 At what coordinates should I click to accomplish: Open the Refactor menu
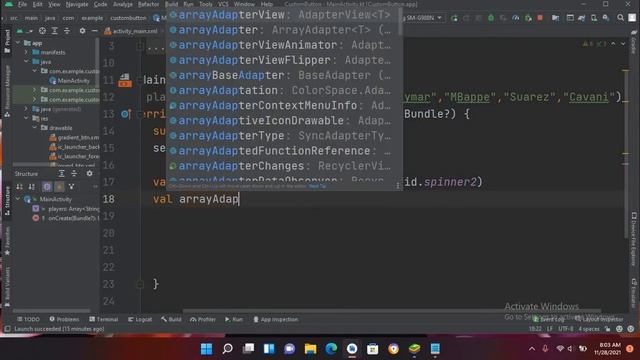pos(148,4)
